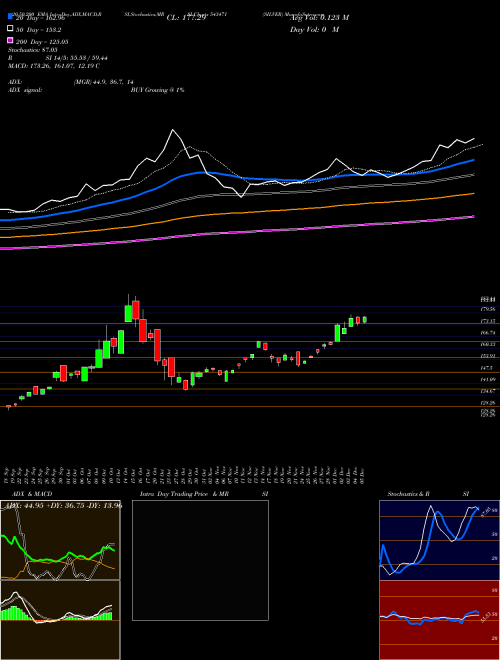This screenshot has height=660, width=500.
Task: Select the '50 Day - 153.2' legend text
Action: [x=39, y=30]
